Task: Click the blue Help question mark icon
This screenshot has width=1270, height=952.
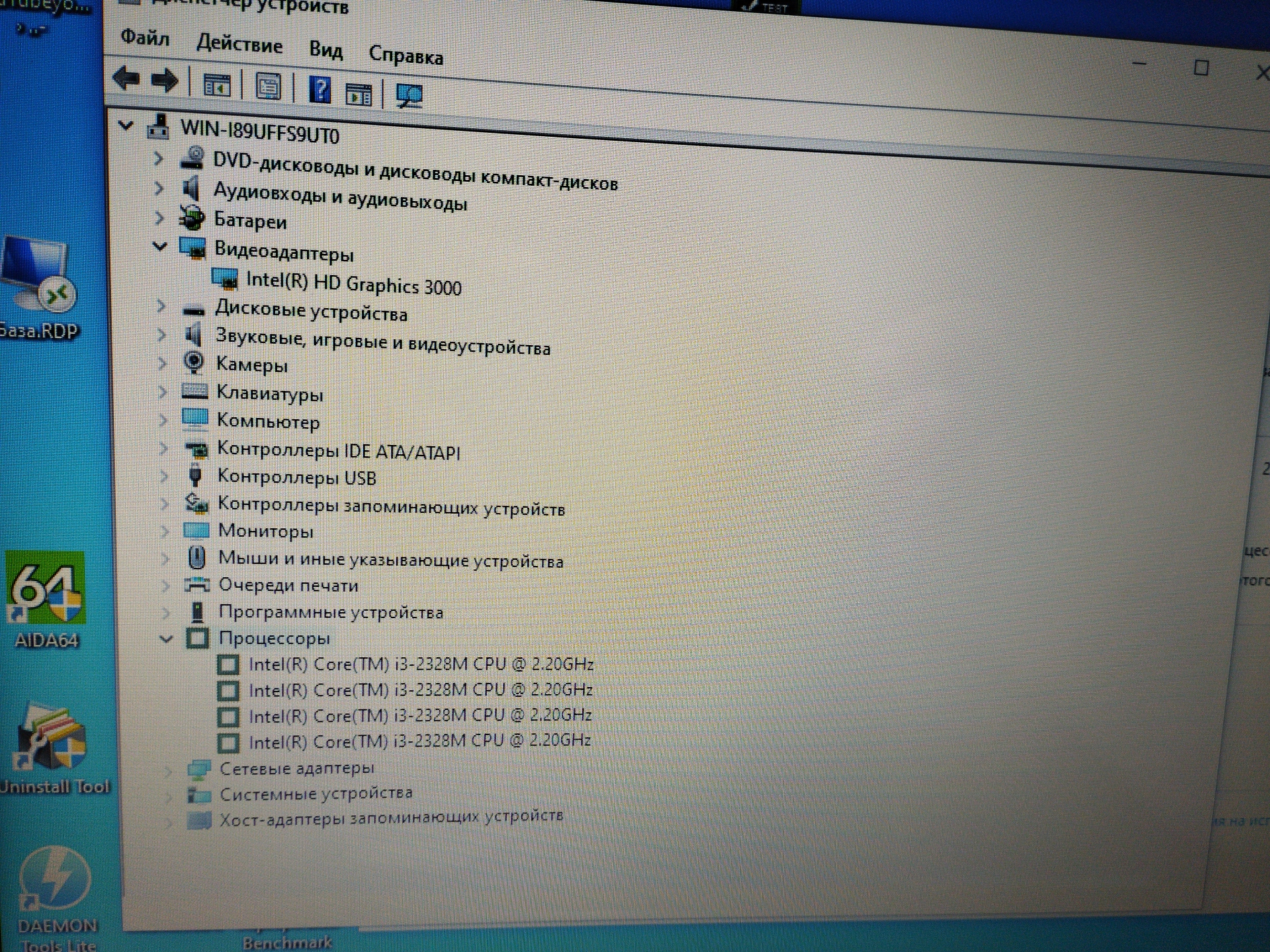Action: tap(320, 89)
